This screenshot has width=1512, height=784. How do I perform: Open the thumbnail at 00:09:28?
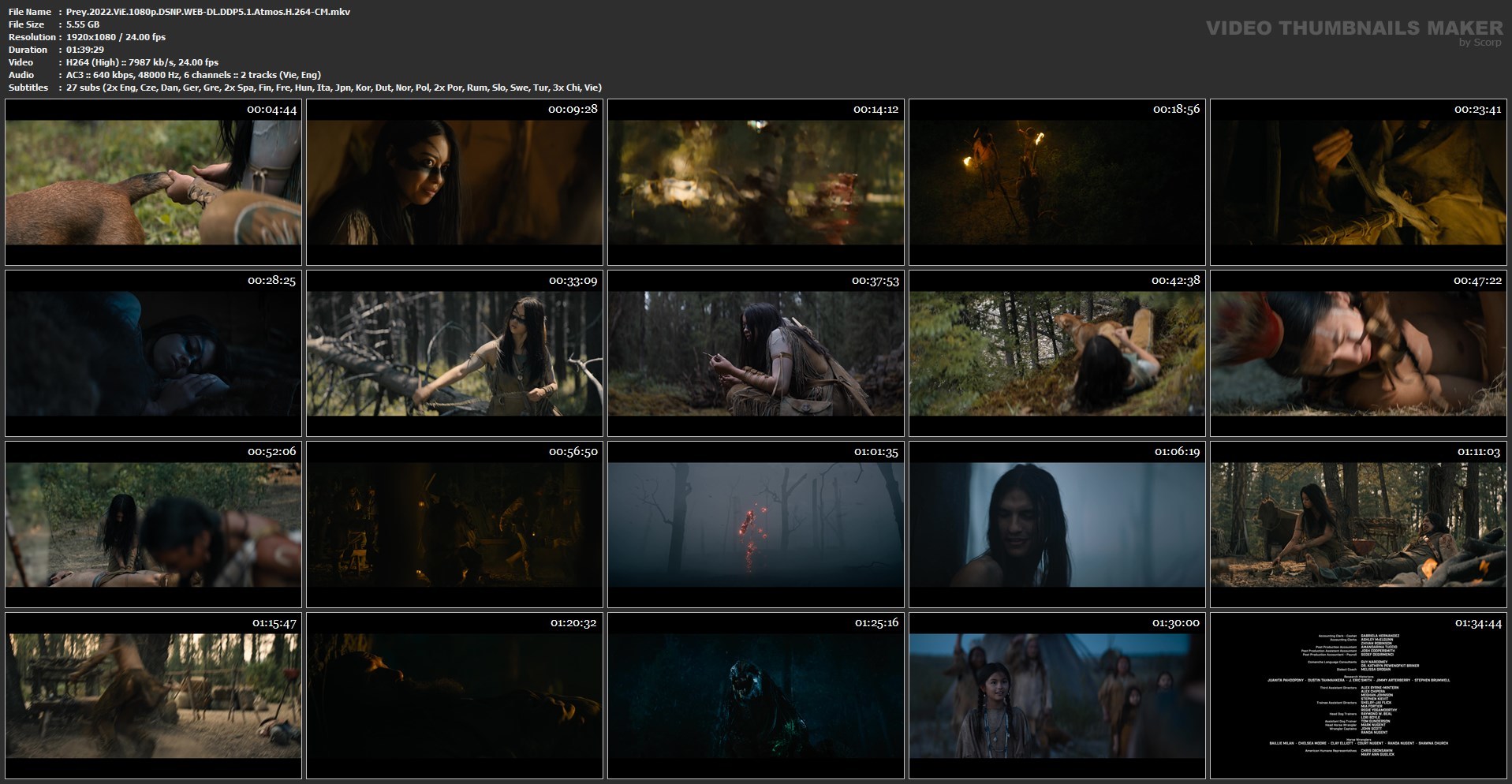pyautogui.click(x=454, y=182)
